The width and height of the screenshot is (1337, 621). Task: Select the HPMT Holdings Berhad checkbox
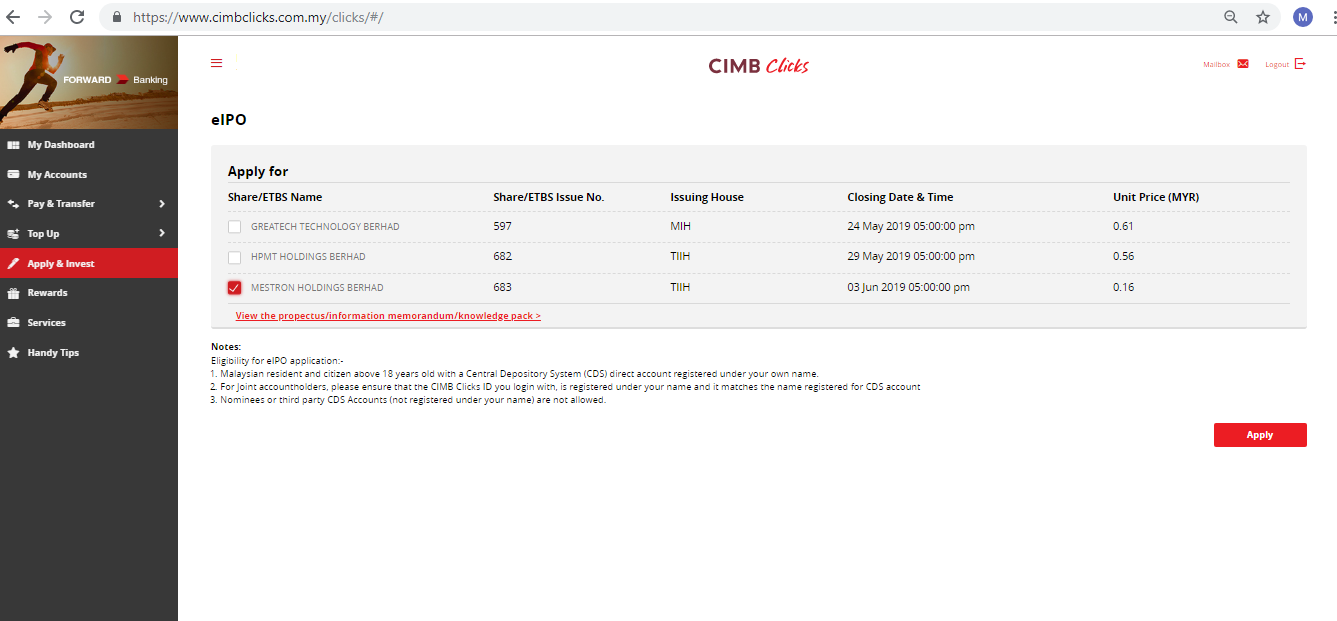pos(234,257)
